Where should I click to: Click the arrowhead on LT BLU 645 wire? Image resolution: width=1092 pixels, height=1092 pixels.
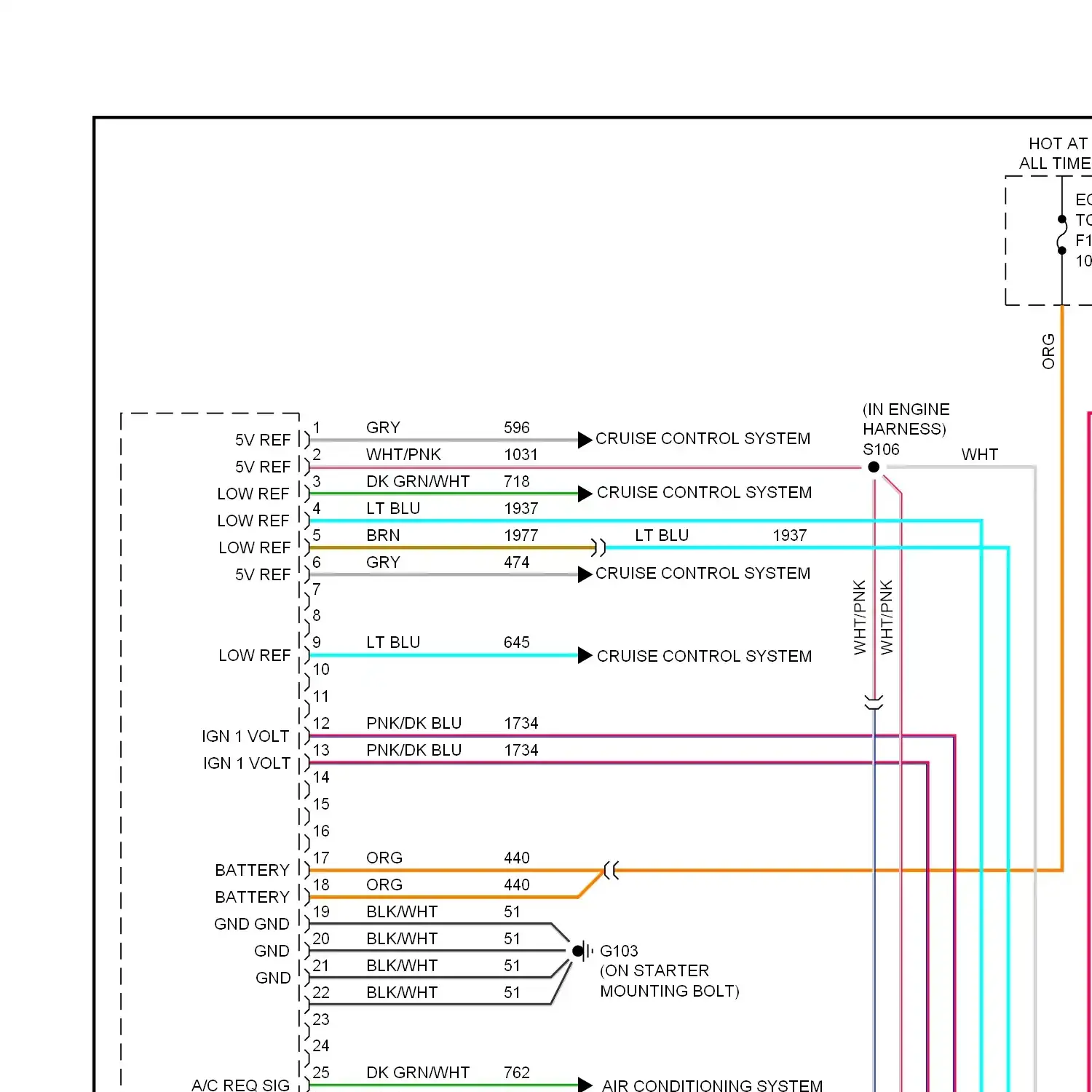[585, 655]
